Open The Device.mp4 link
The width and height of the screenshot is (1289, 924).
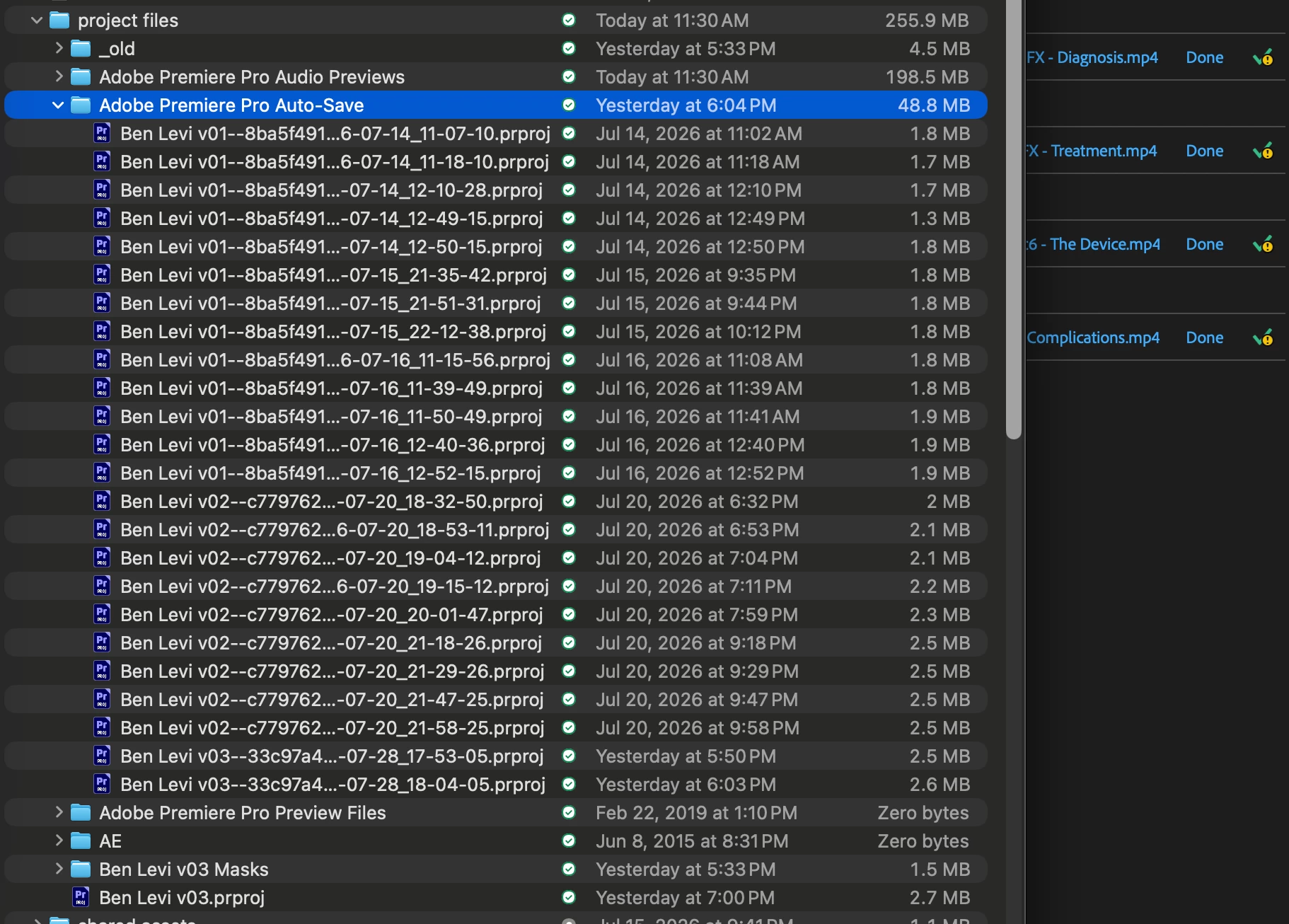pyautogui.click(x=1094, y=244)
